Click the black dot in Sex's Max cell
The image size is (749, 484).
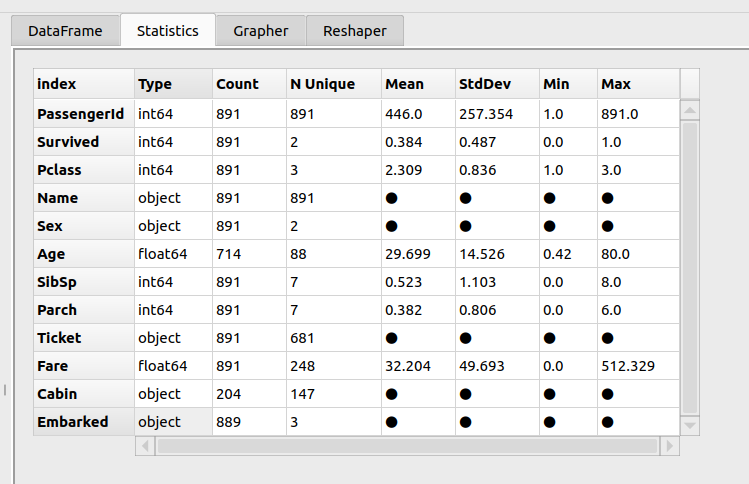tap(608, 226)
